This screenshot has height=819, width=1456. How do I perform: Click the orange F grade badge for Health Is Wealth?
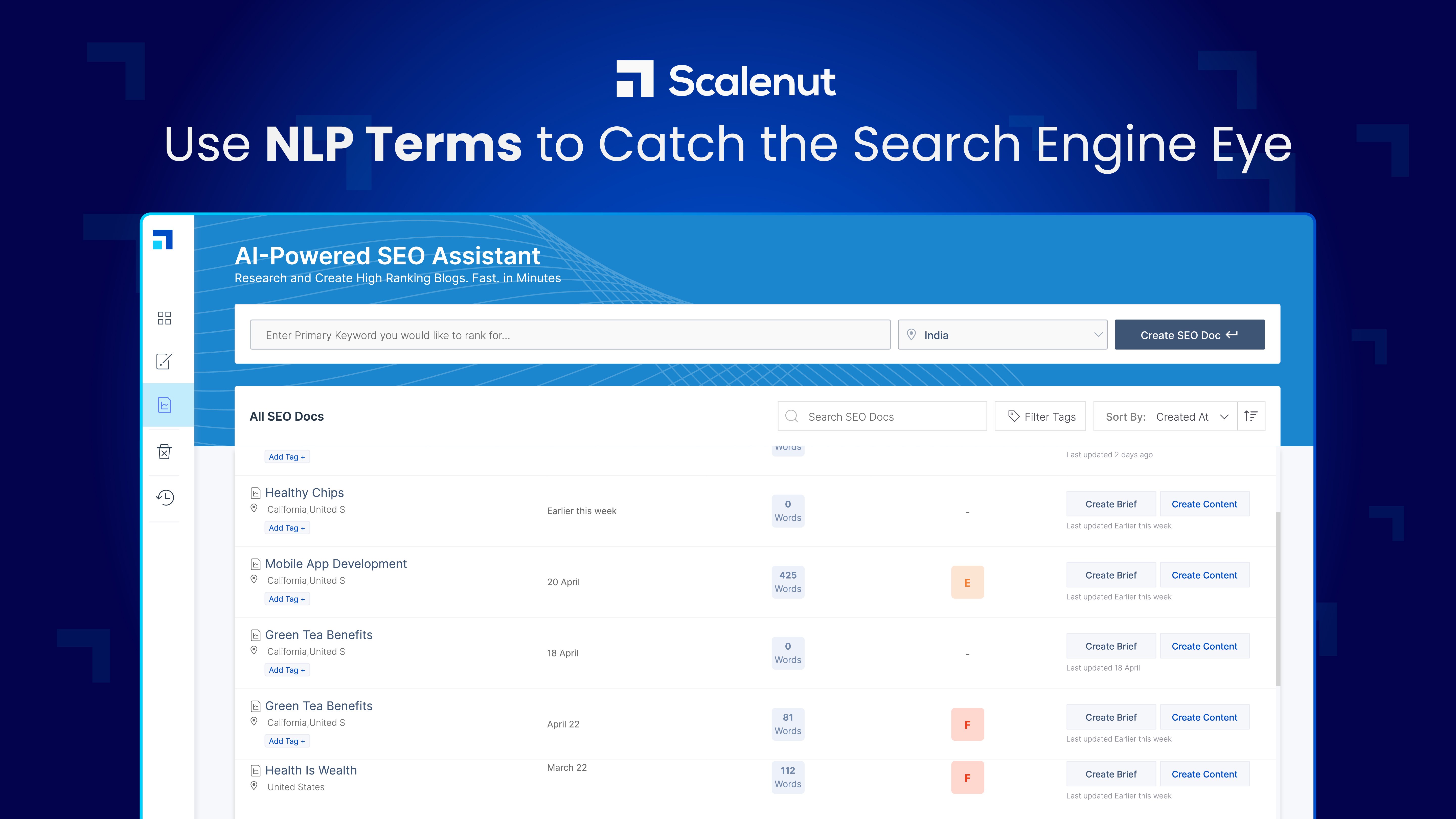point(968,777)
